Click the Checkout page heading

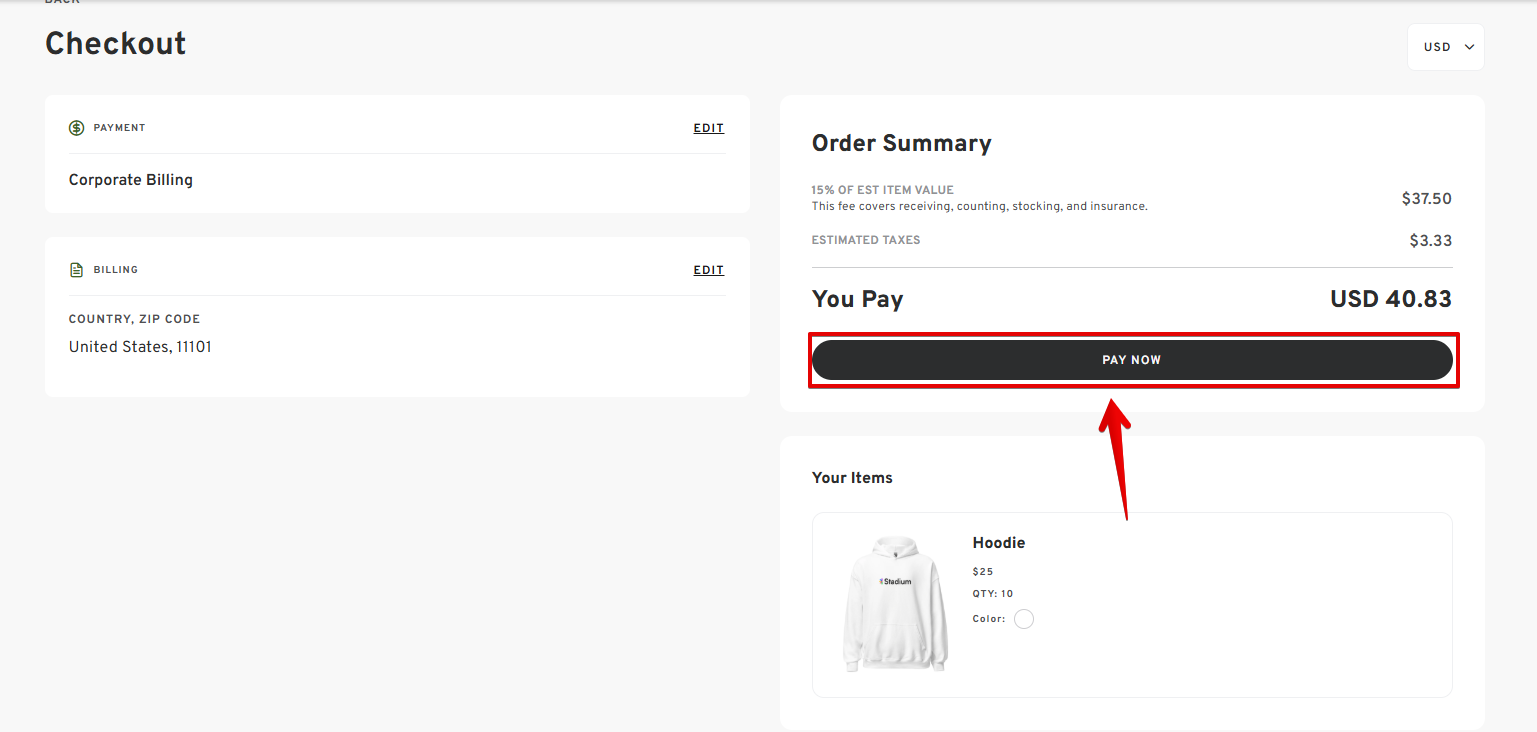click(x=116, y=44)
